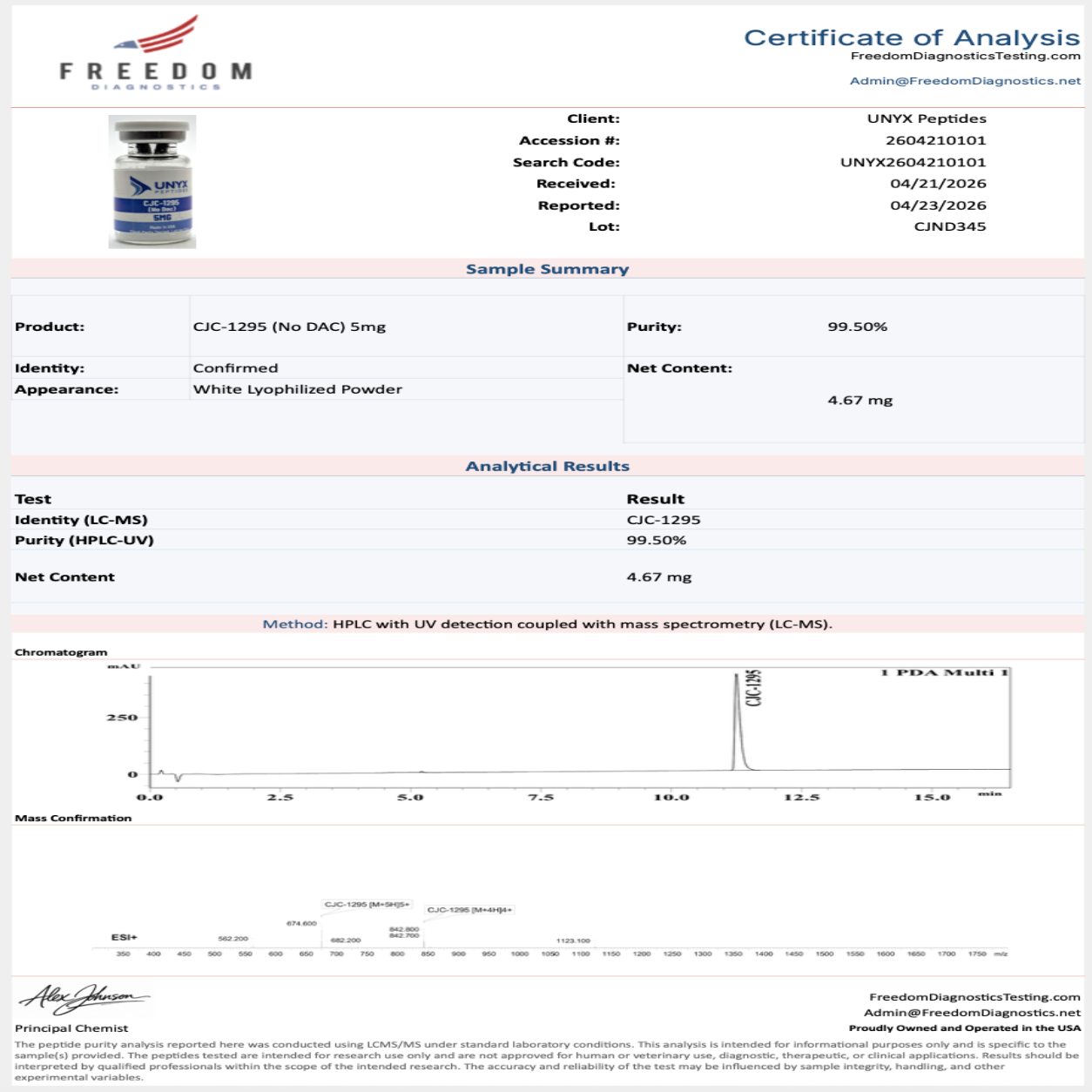Click the header Admin@FreedomDiagnostics.net email

click(x=965, y=81)
